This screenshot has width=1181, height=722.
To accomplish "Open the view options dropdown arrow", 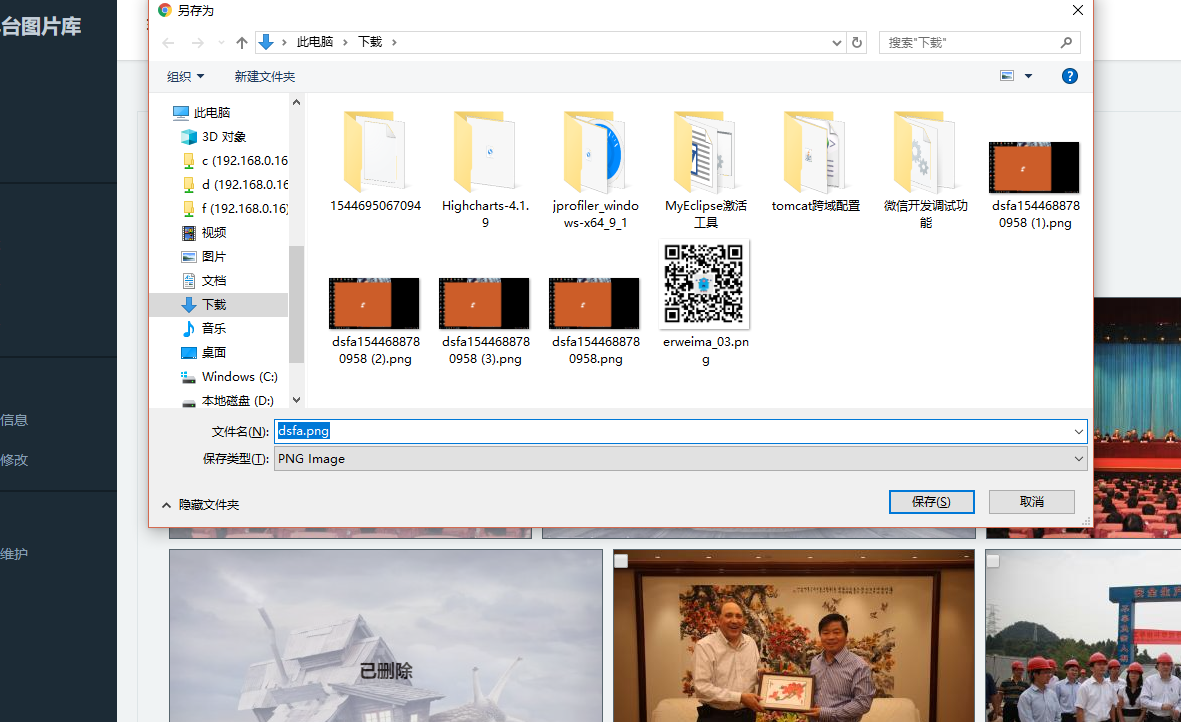I will [x=1028, y=76].
